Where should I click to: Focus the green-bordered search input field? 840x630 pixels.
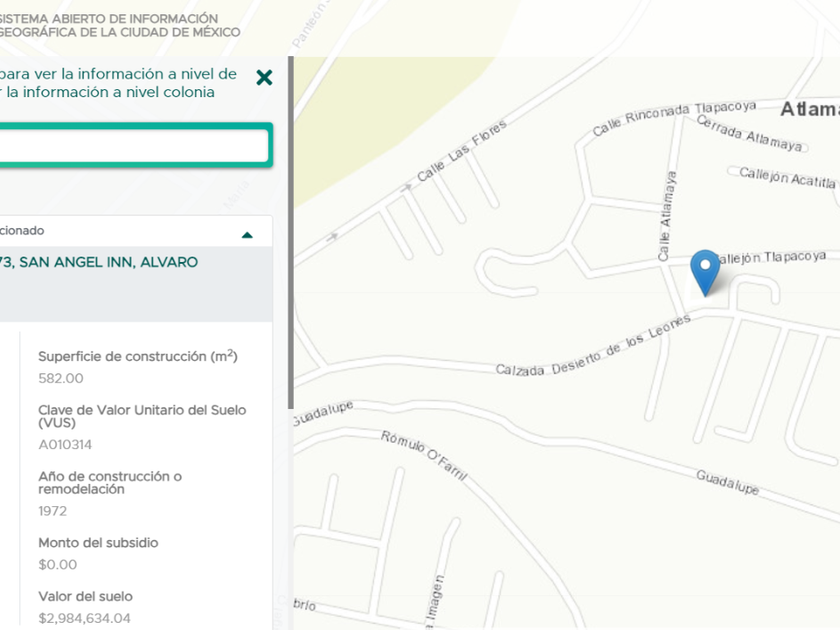[134, 145]
